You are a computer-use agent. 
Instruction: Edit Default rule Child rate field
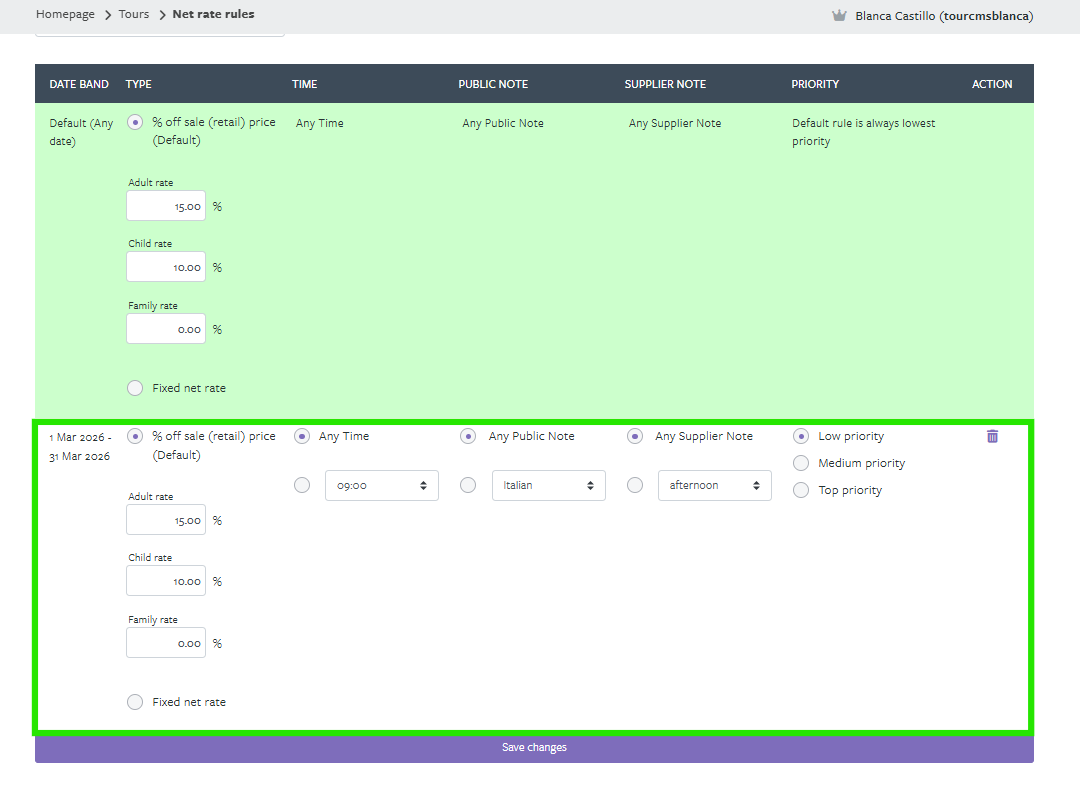(x=166, y=266)
